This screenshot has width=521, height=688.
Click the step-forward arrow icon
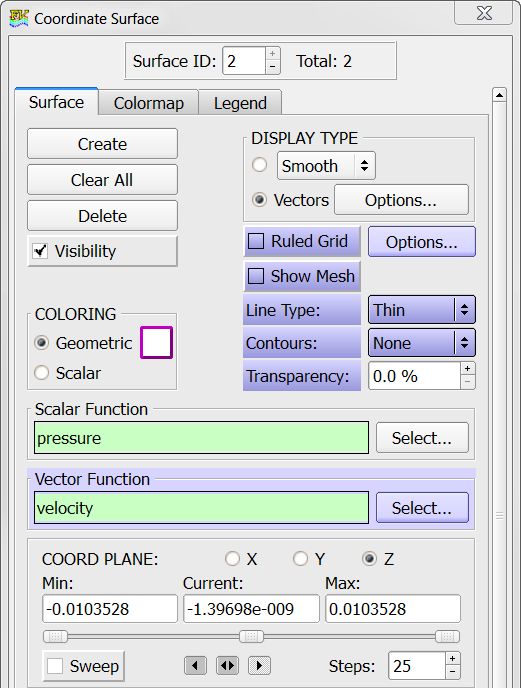point(259,666)
